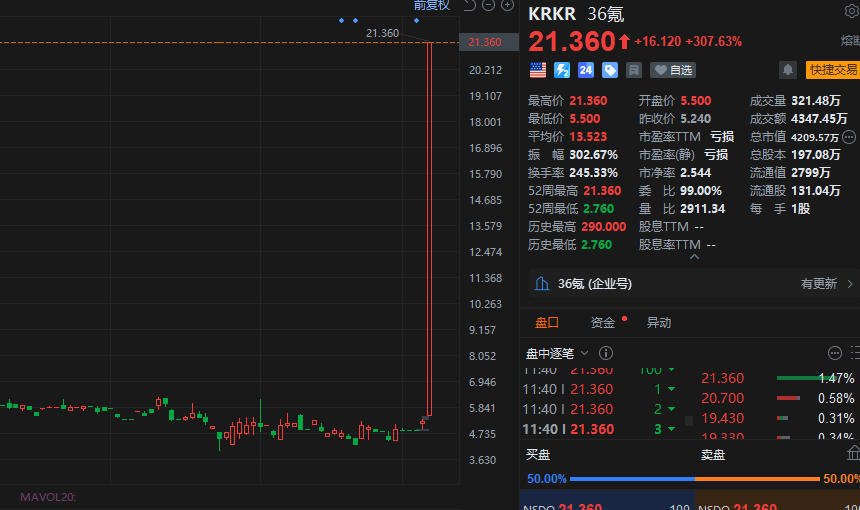Click the rightmost blue diamond chart marker

(x=416, y=21)
